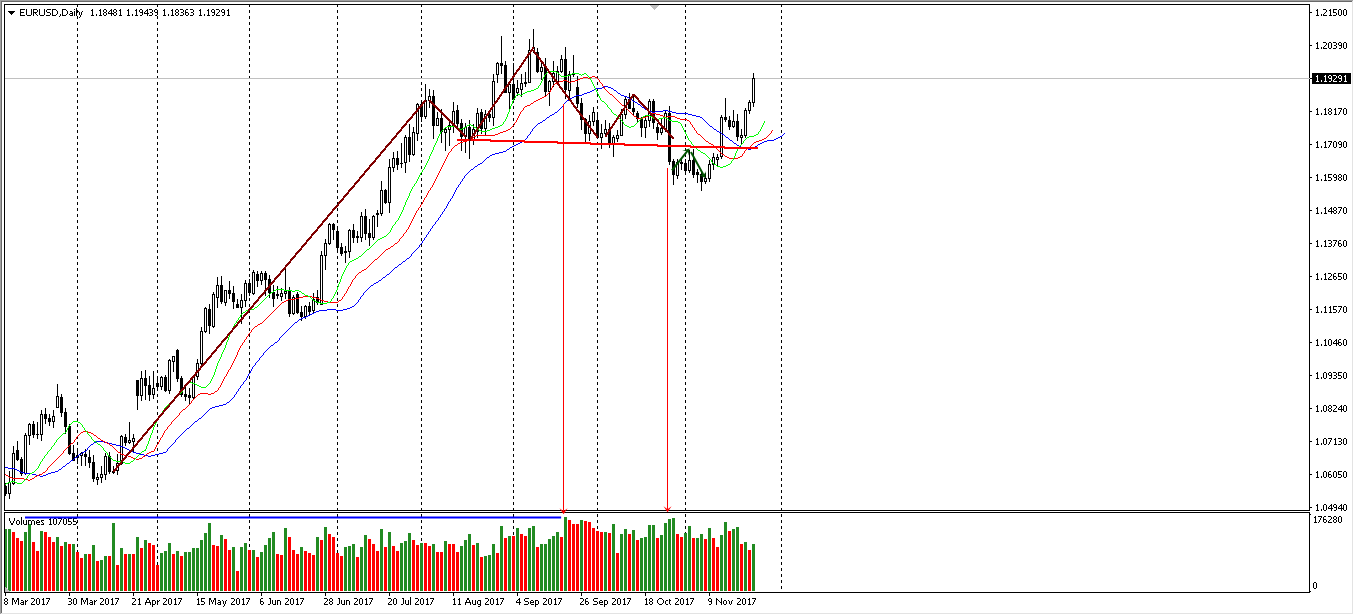1354x615 pixels.
Task: Click the EURUSD,Daily symbol title text
Action: coord(50,13)
